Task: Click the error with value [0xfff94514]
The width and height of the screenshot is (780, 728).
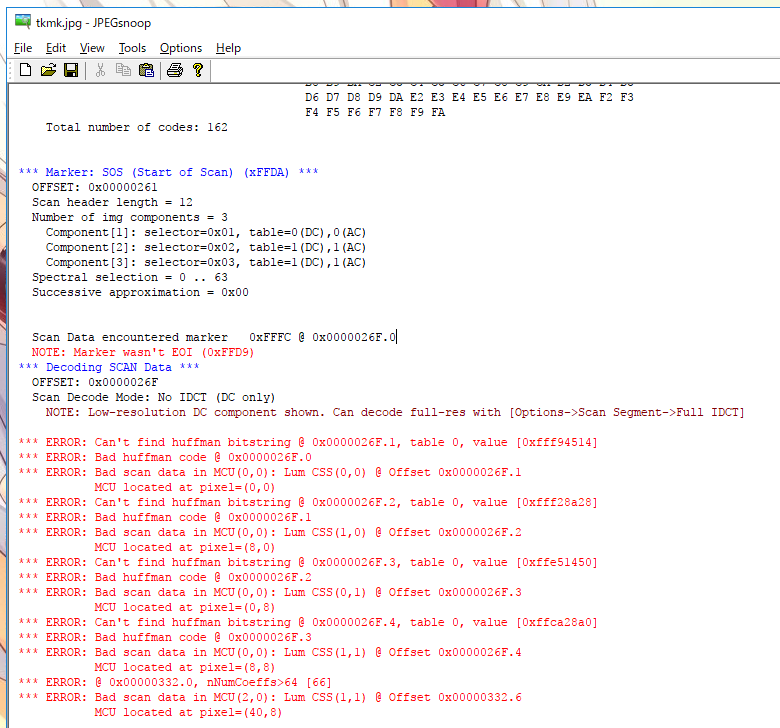Action: [308, 442]
